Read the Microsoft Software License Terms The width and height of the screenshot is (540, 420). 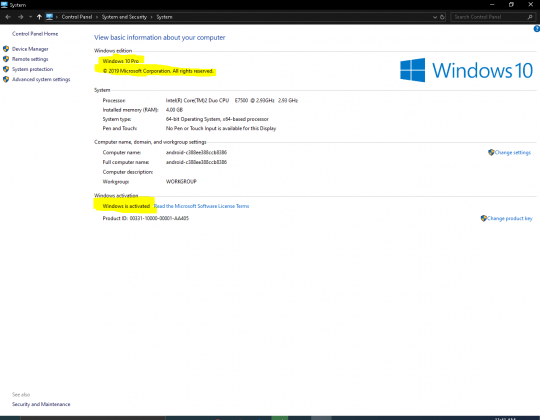[x=201, y=206]
